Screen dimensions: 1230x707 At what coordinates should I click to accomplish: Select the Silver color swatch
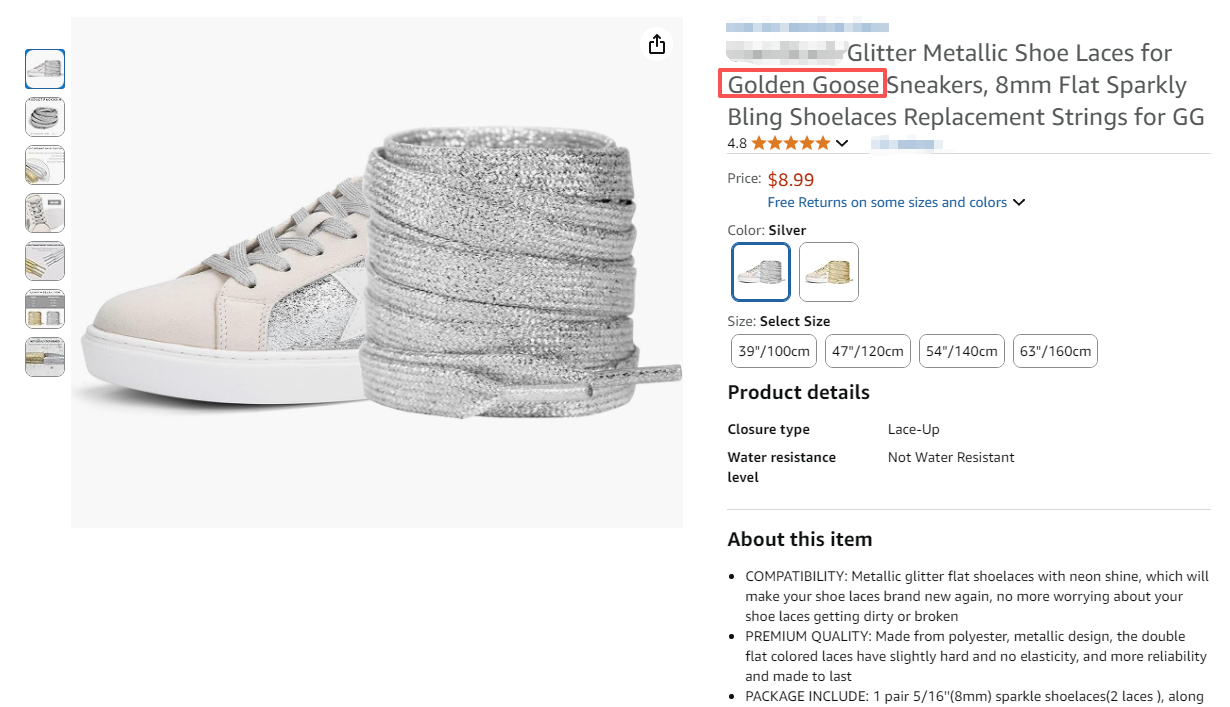coord(761,272)
